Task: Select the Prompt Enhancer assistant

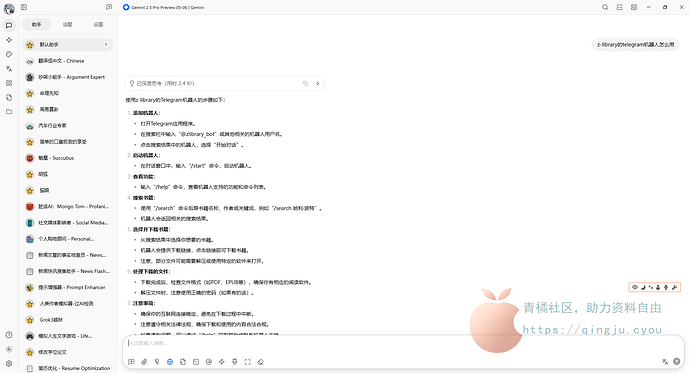Action: [x=68, y=287]
